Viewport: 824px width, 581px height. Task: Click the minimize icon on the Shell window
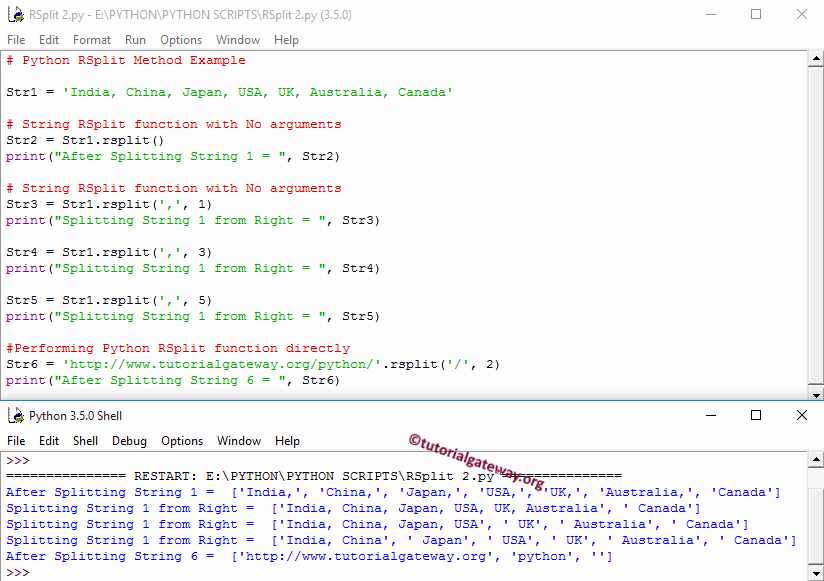(x=712, y=415)
